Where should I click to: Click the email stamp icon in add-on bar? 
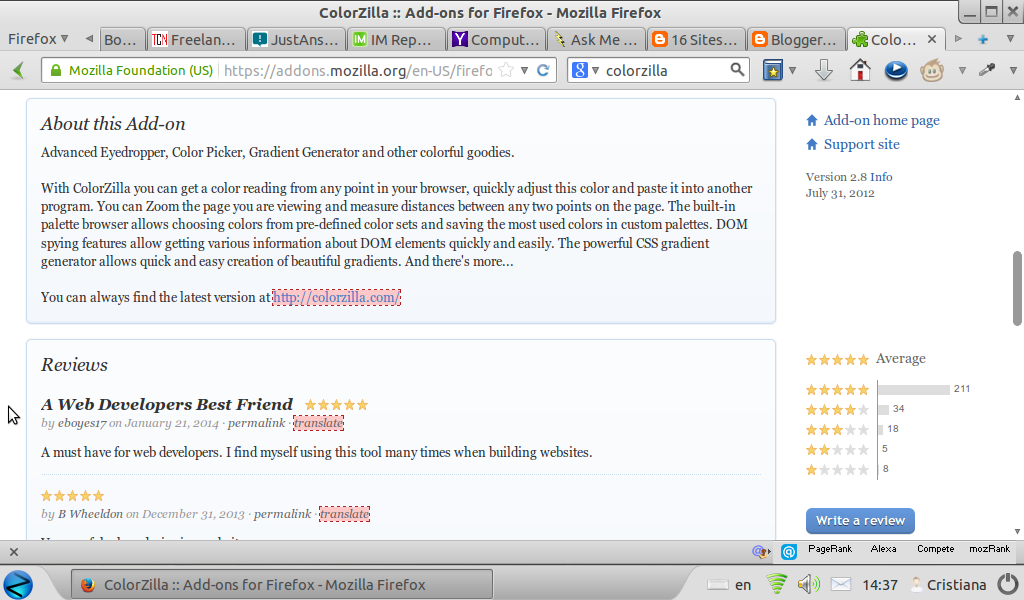761,552
